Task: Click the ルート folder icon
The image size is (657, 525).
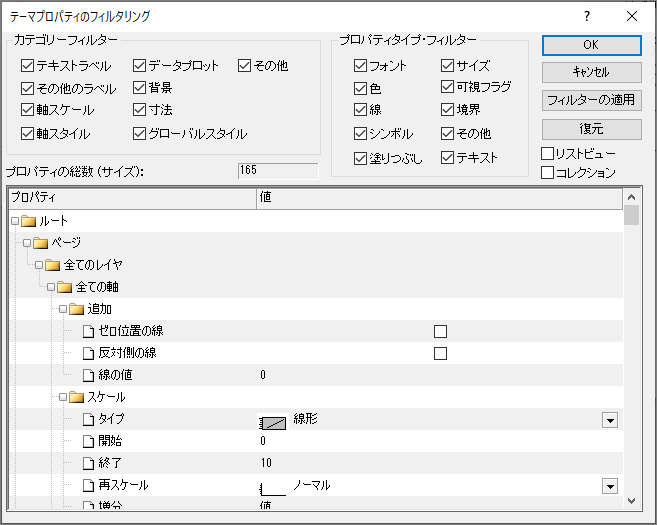Action: 28,221
